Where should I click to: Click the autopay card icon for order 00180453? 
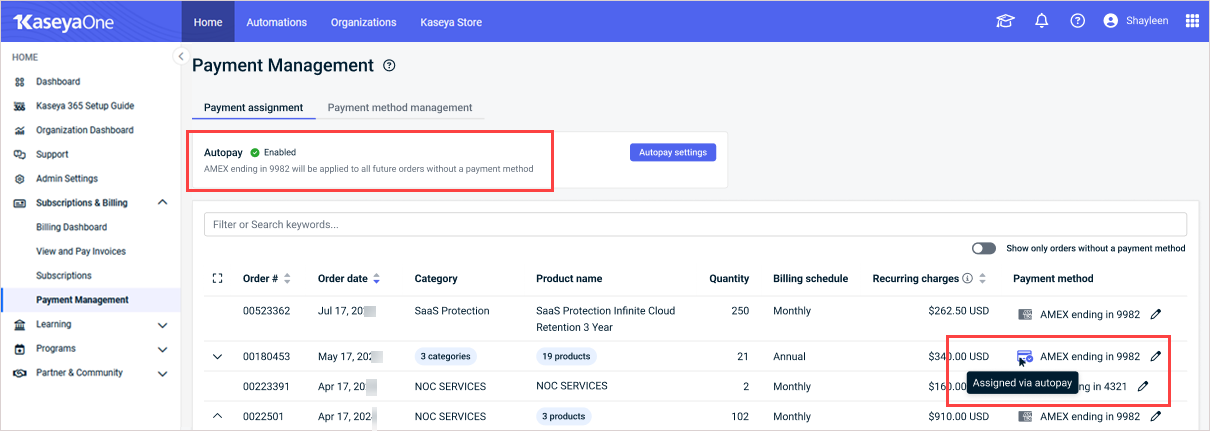[1024, 356]
